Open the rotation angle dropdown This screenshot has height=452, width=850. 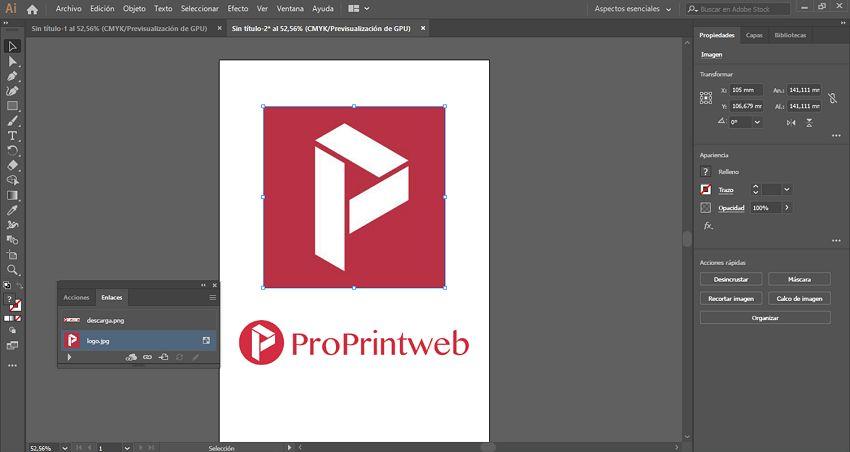[757, 122]
